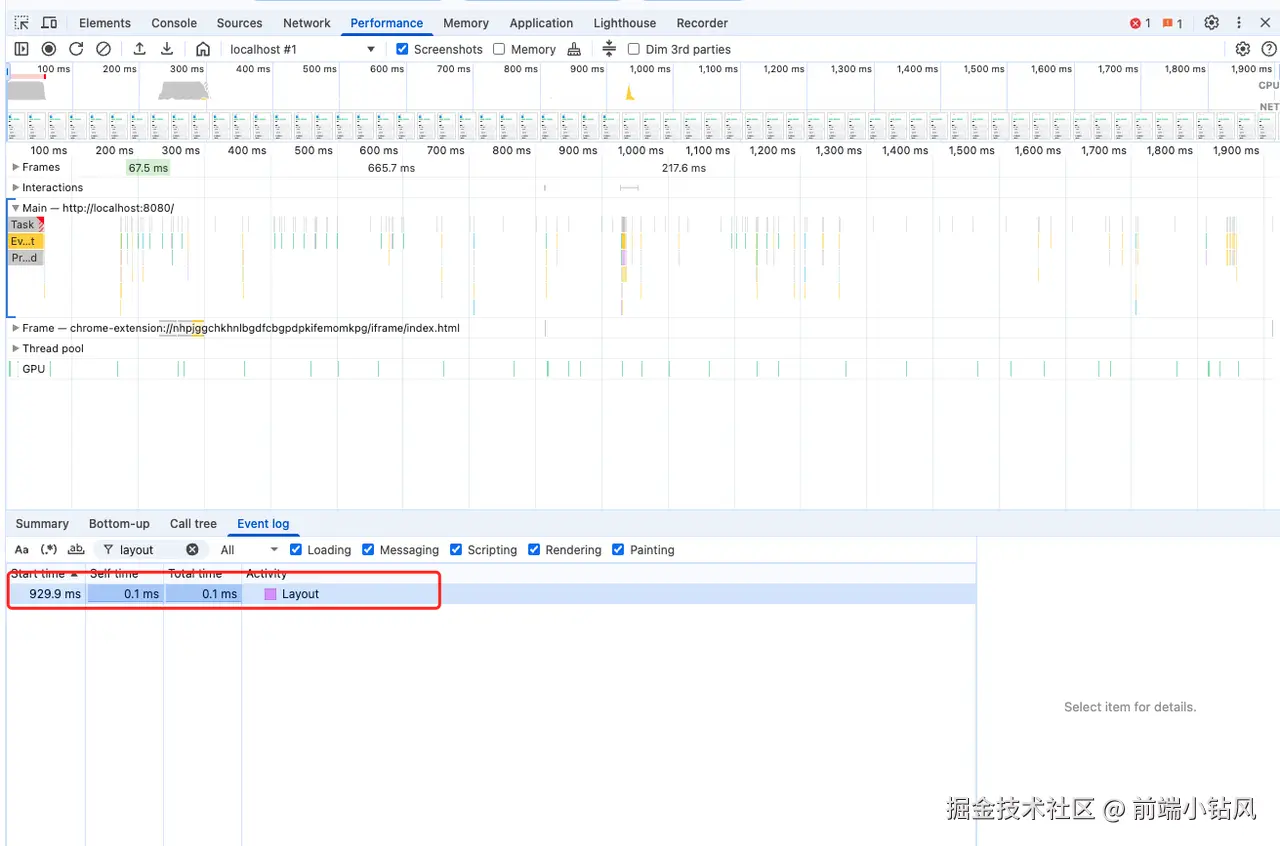Switch to the Bottom-up tab

coord(119,523)
